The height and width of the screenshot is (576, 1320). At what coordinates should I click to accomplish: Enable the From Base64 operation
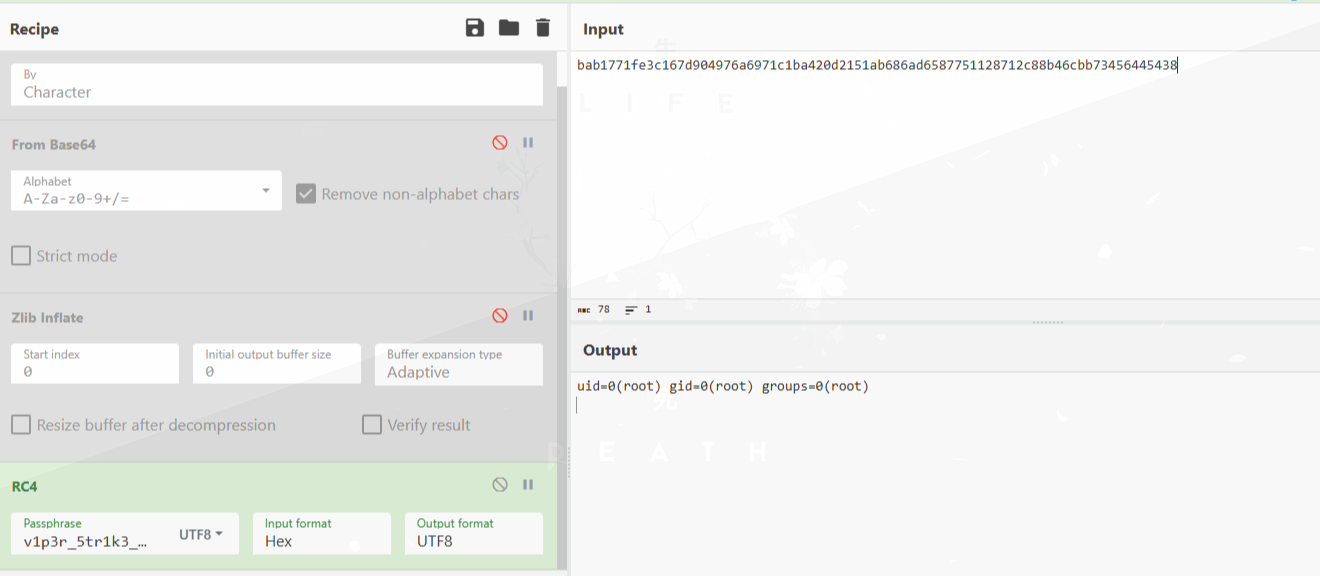coord(500,143)
